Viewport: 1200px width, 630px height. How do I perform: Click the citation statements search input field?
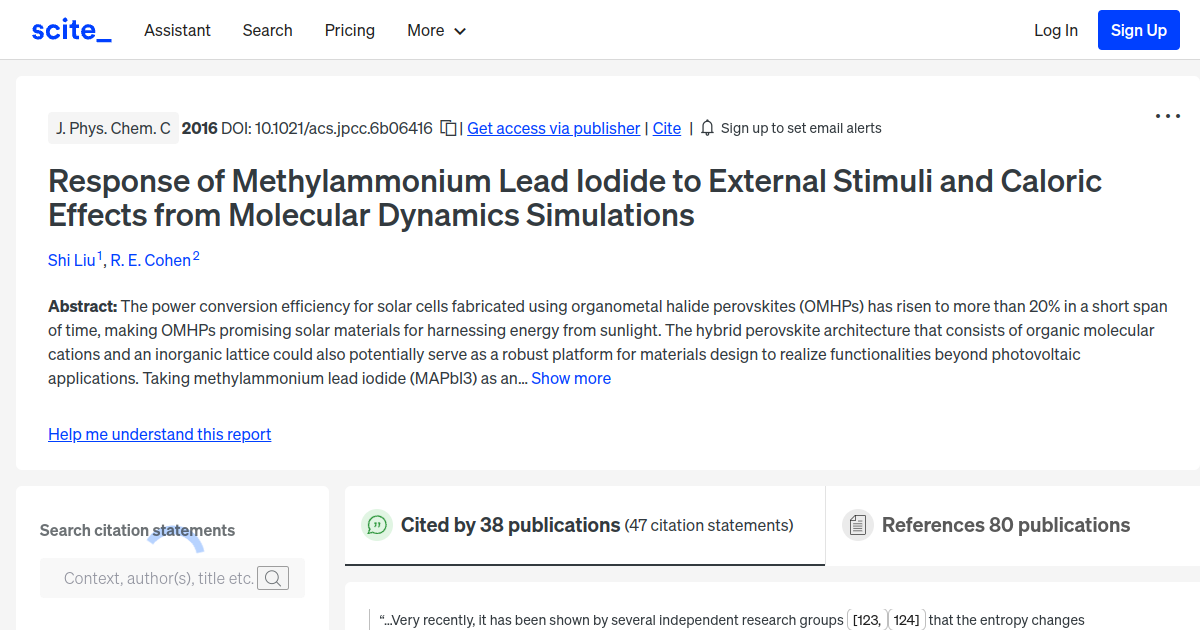pos(160,578)
